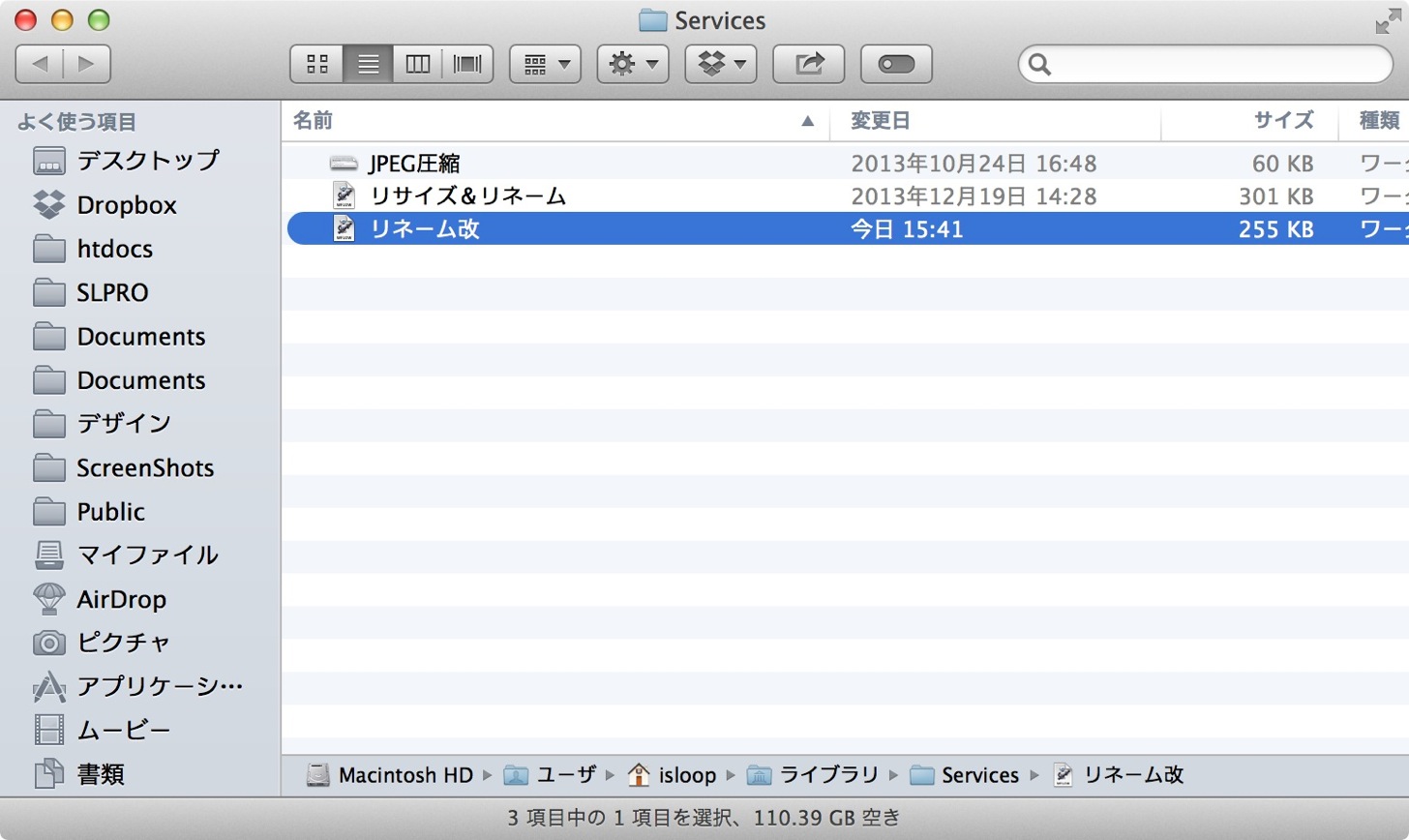Click ユーザ in the path bar

coord(551,775)
